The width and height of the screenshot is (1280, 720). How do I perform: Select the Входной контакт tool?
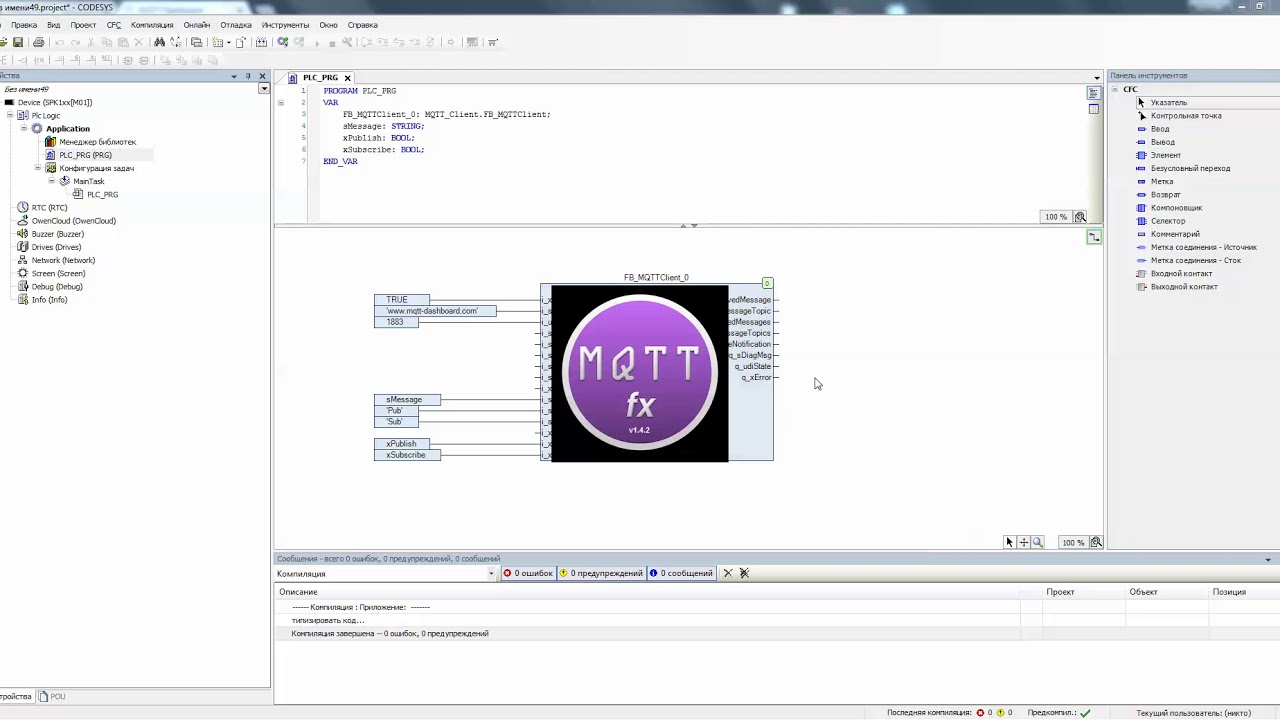pos(1181,273)
